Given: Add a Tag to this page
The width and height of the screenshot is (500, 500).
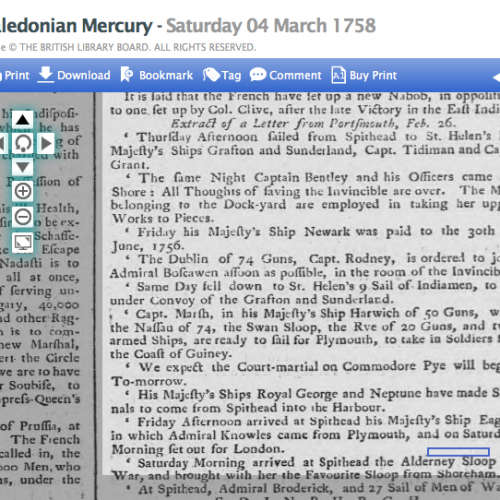Looking at the screenshot, I should (x=222, y=75).
